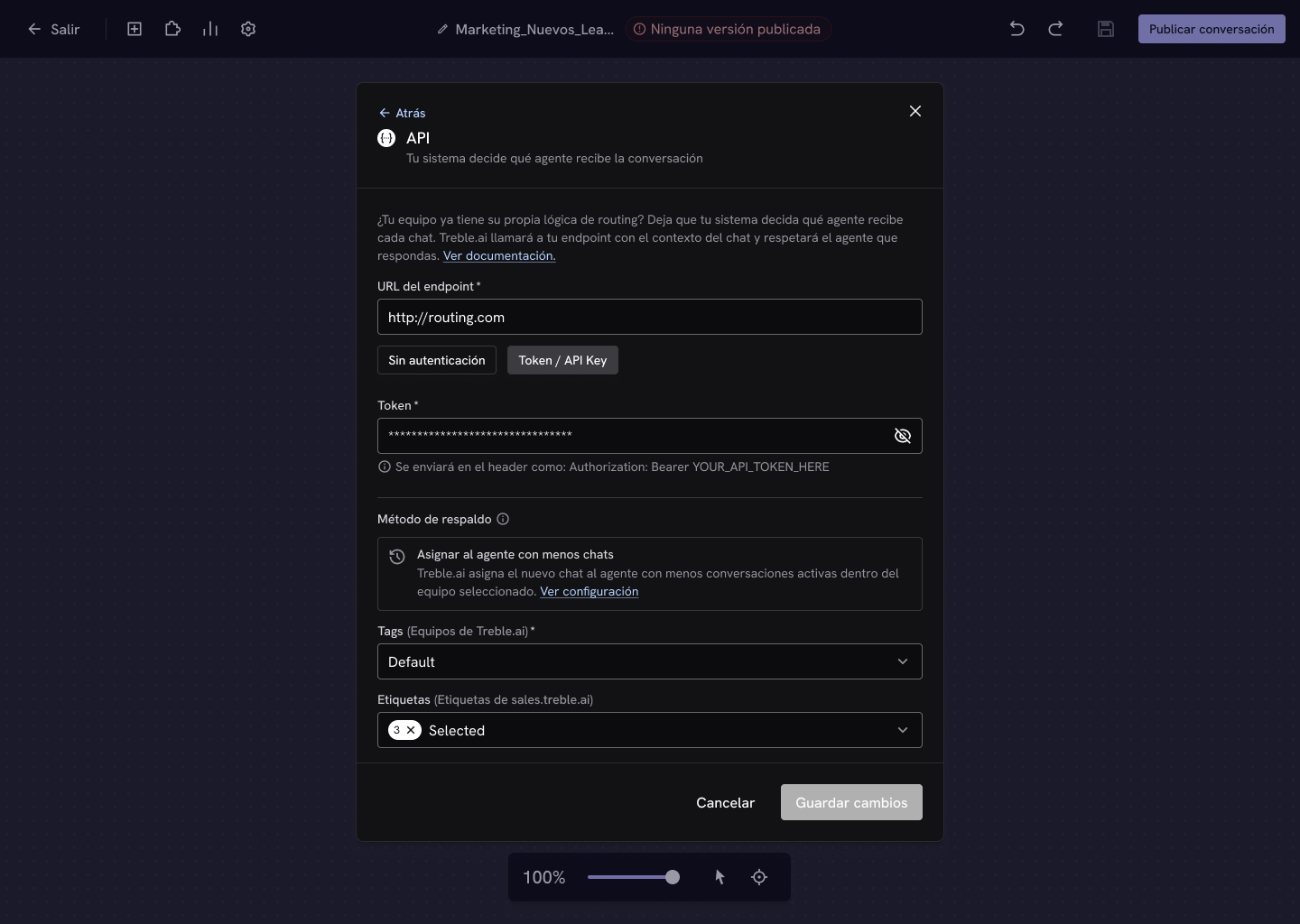Screen dimensions: 1300x924
Task: Click the history clock icon in fallback card
Action: point(397,557)
